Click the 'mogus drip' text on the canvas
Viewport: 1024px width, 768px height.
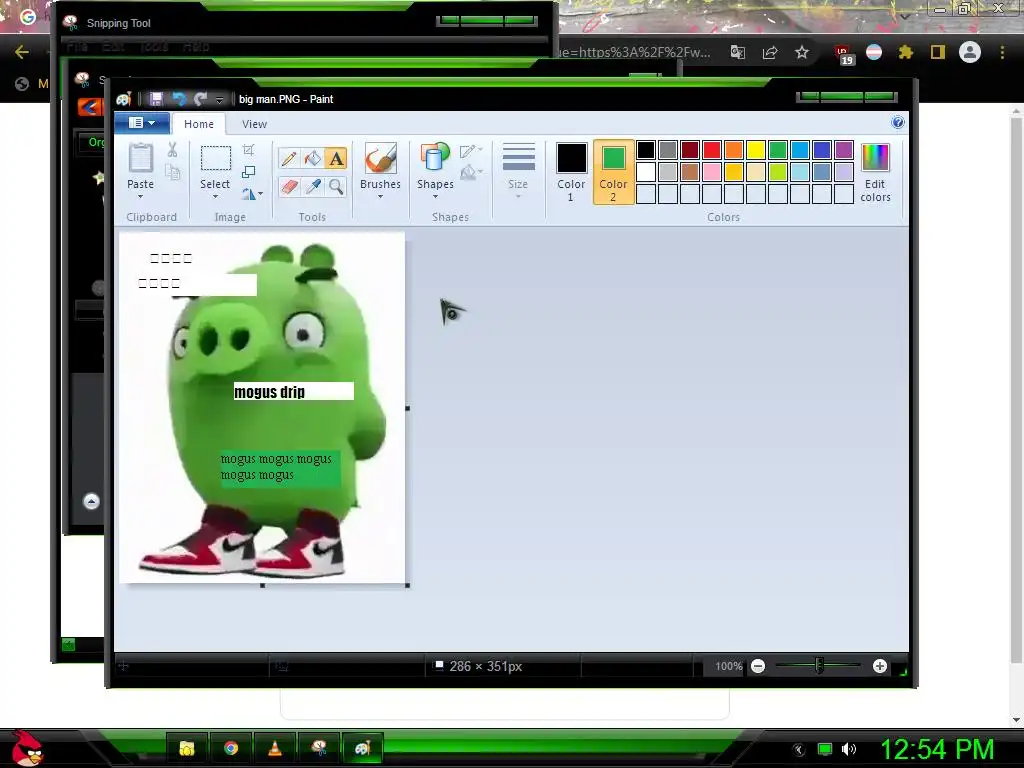269,392
